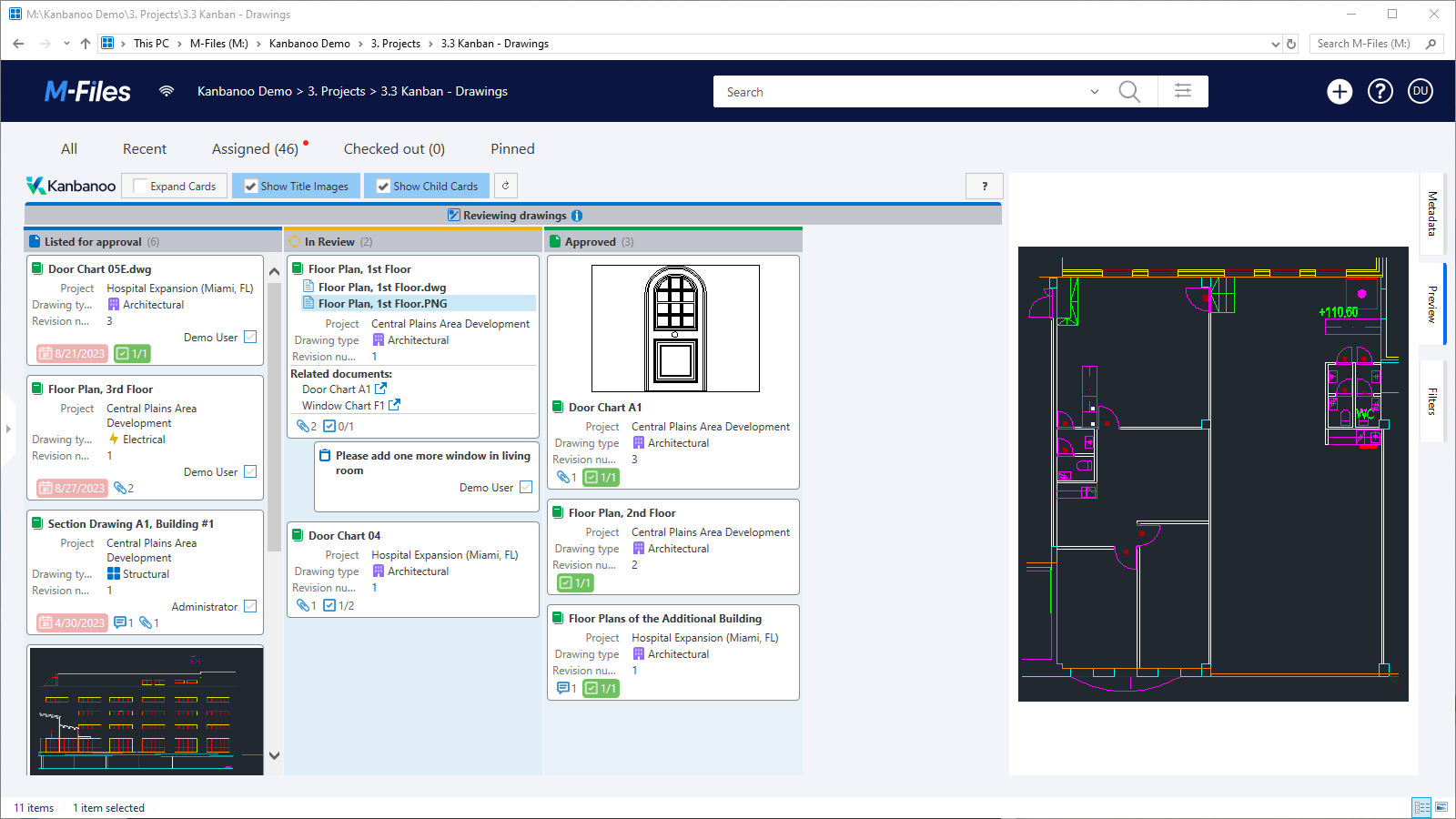The height and width of the screenshot is (819, 1456).
Task: Open the search filter options icon
Action: 1183,92
